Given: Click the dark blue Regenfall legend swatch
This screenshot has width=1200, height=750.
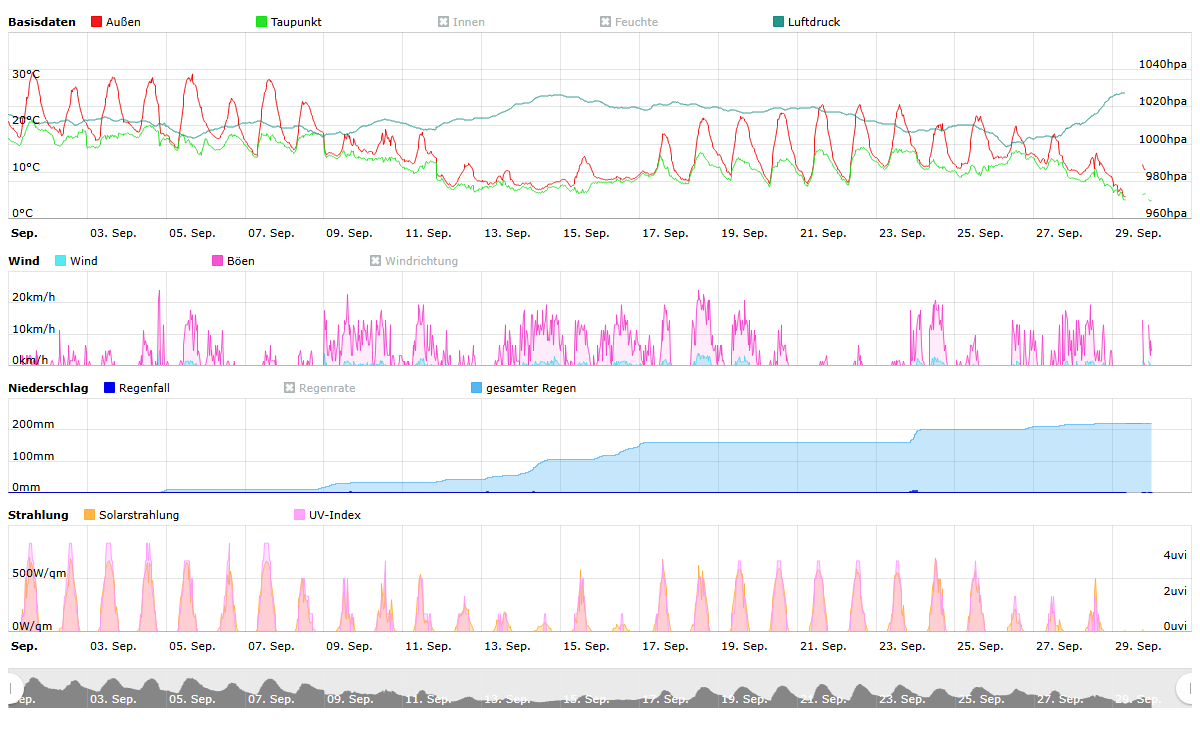Looking at the screenshot, I should (x=110, y=388).
